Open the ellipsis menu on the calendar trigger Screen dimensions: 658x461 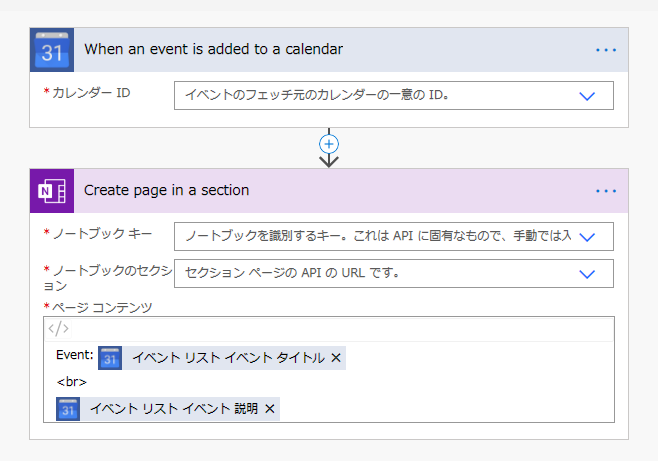tap(606, 50)
